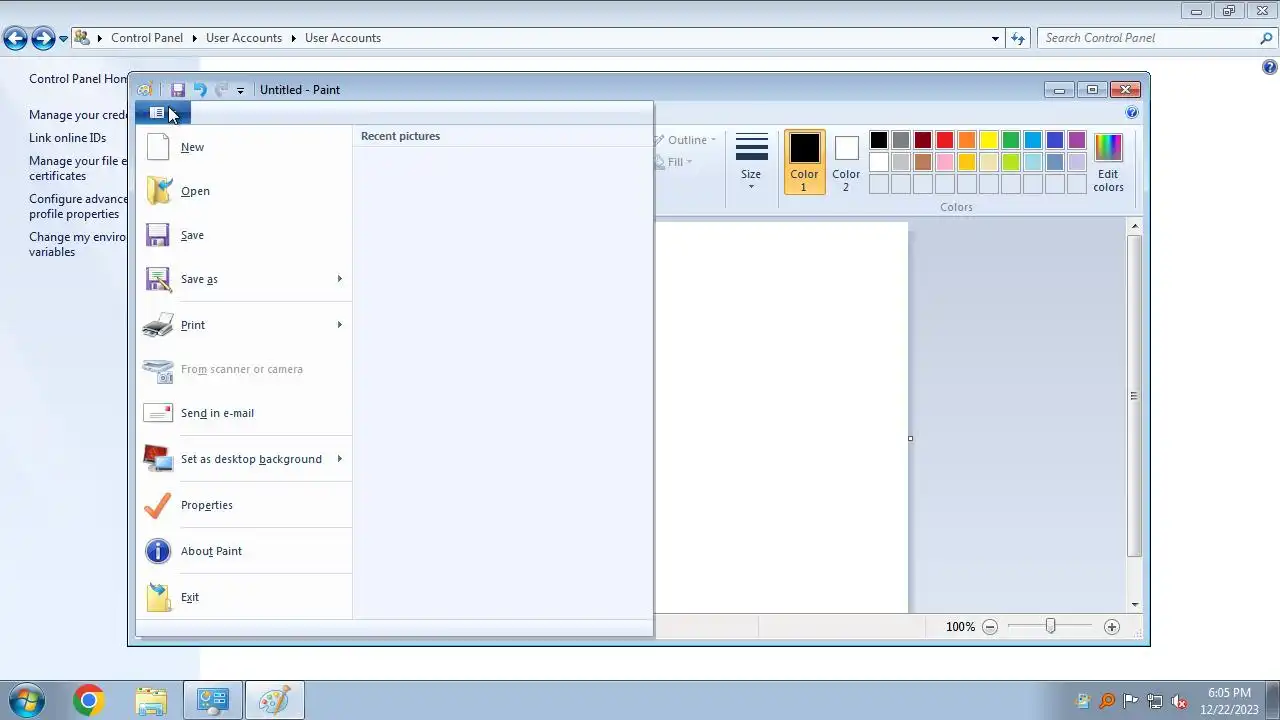
Task: Expand Set as desktop background submenu arrow
Action: pos(340,459)
